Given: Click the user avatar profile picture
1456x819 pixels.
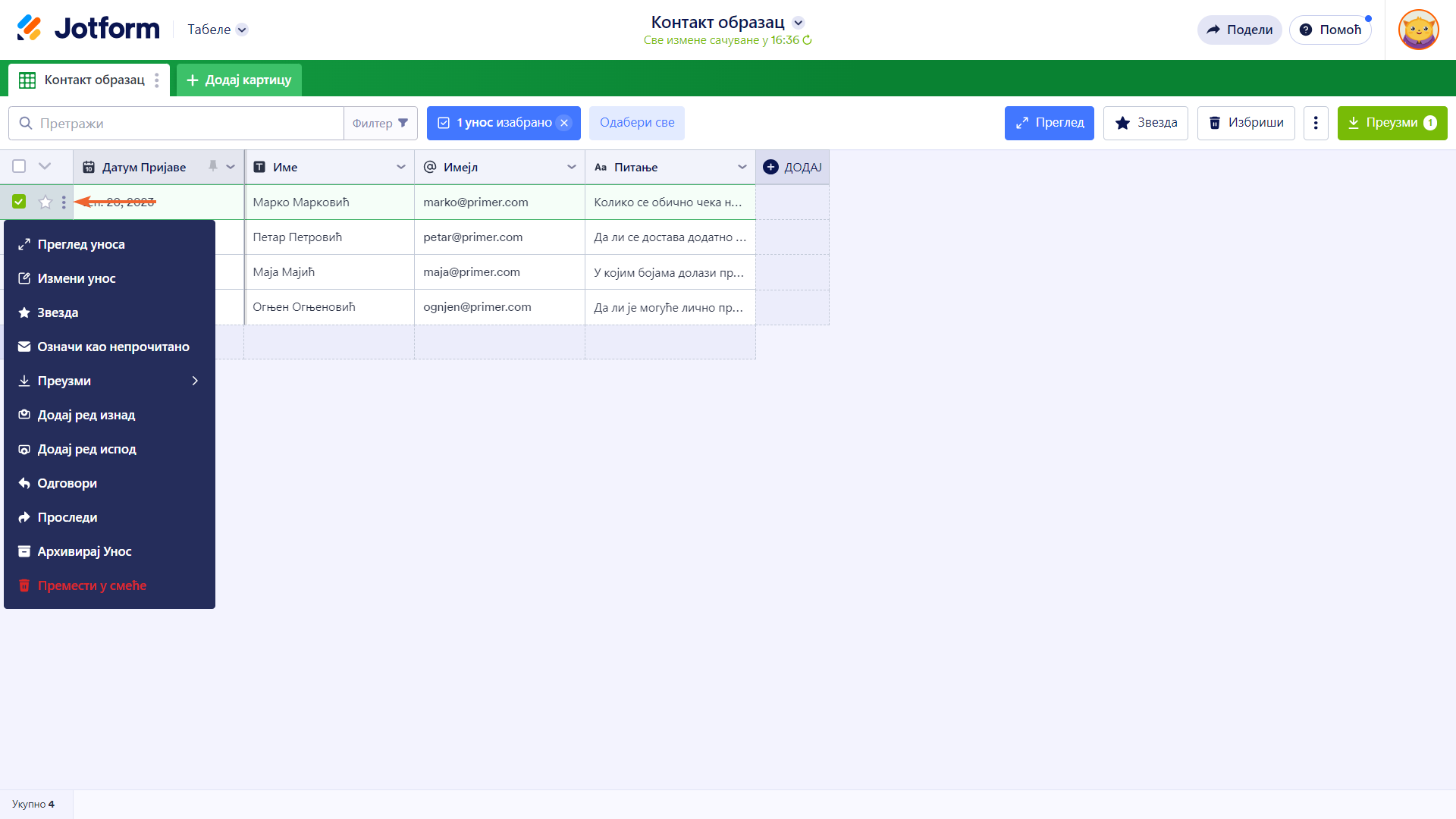Looking at the screenshot, I should click(x=1418, y=30).
